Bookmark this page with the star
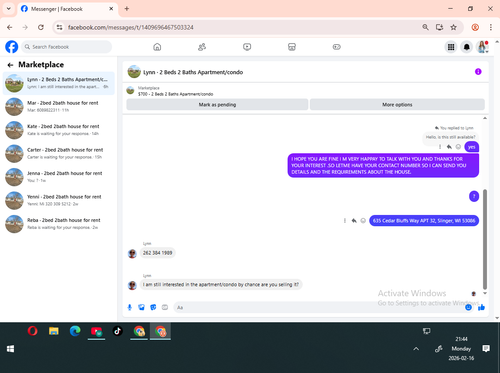The width and height of the screenshot is (500, 373). tap(453, 27)
